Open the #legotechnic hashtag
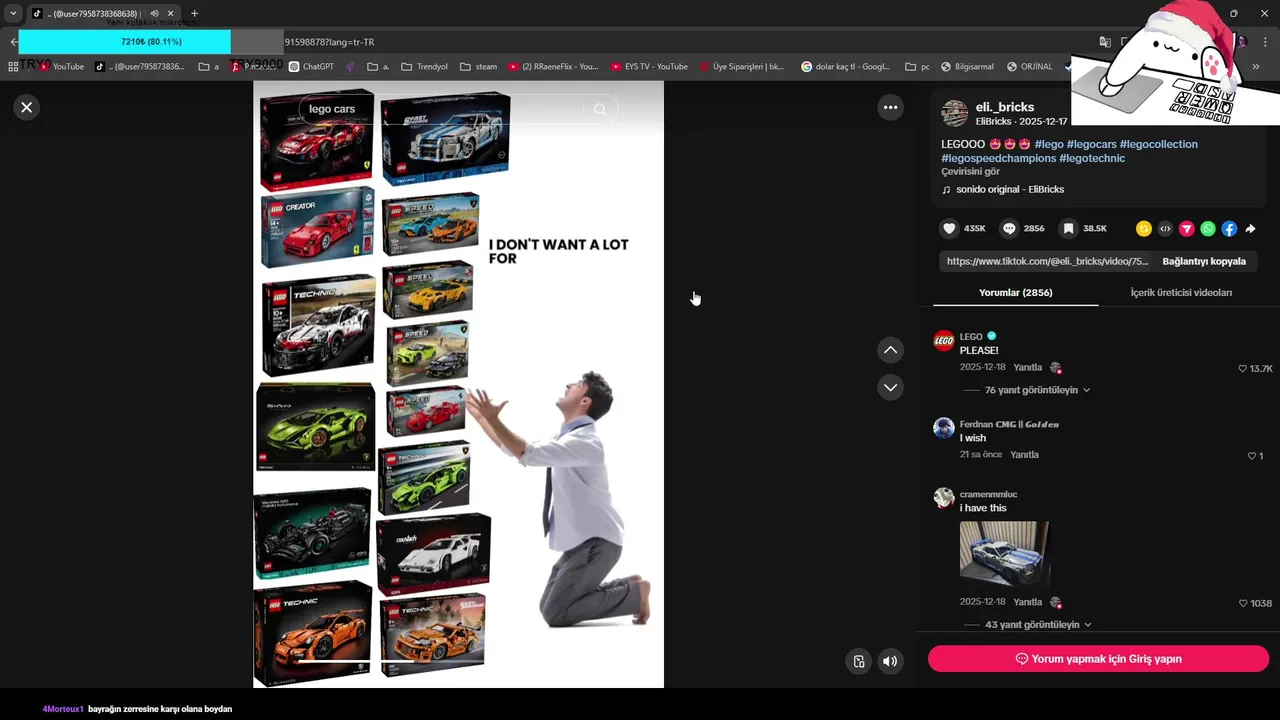The width and height of the screenshot is (1280, 720). [x=1092, y=158]
